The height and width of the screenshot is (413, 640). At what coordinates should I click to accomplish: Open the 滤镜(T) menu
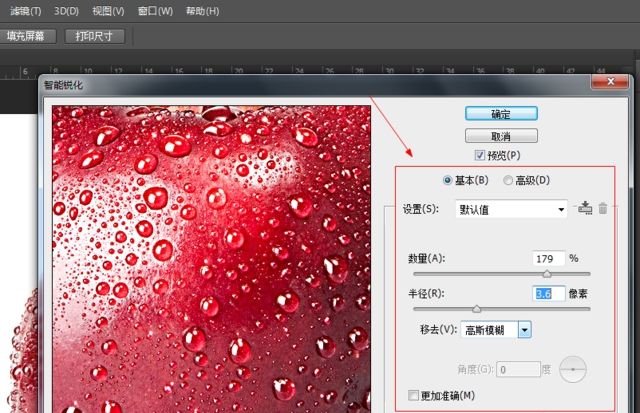point(22,11)
